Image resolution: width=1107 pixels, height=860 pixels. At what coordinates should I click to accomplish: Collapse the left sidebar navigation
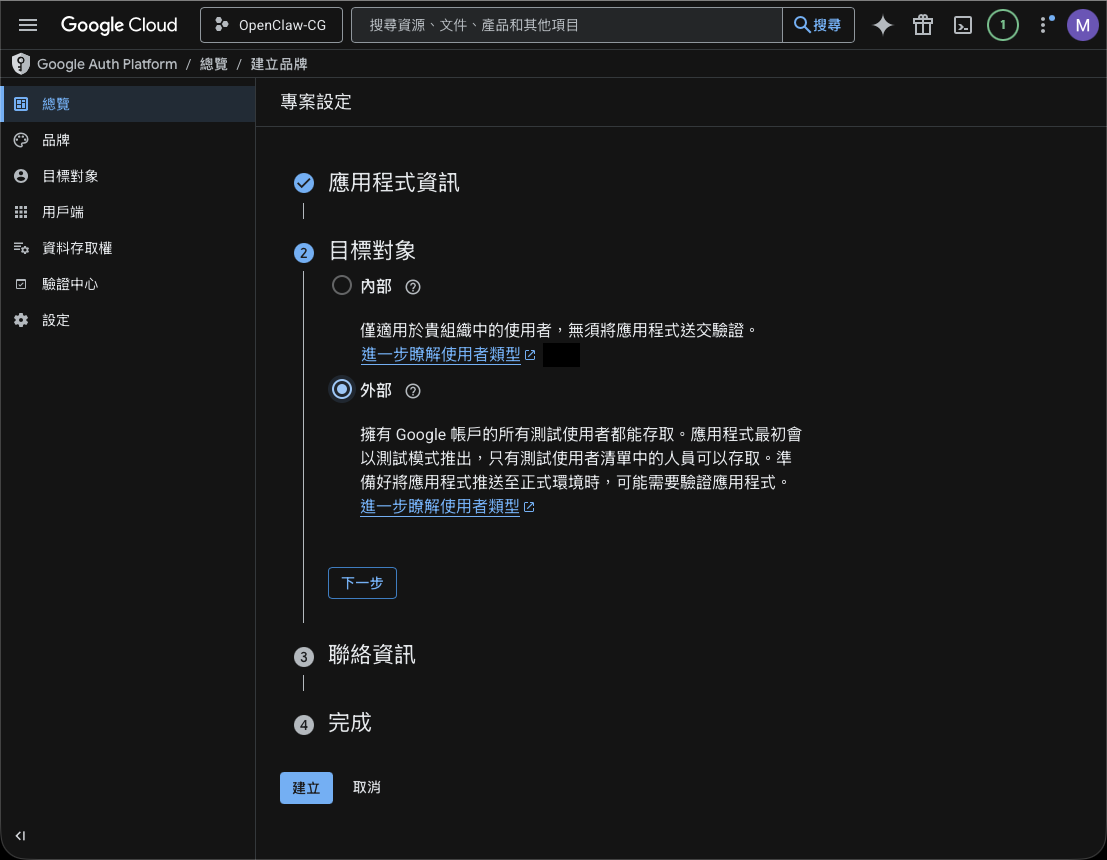click(x=20, y=836)
